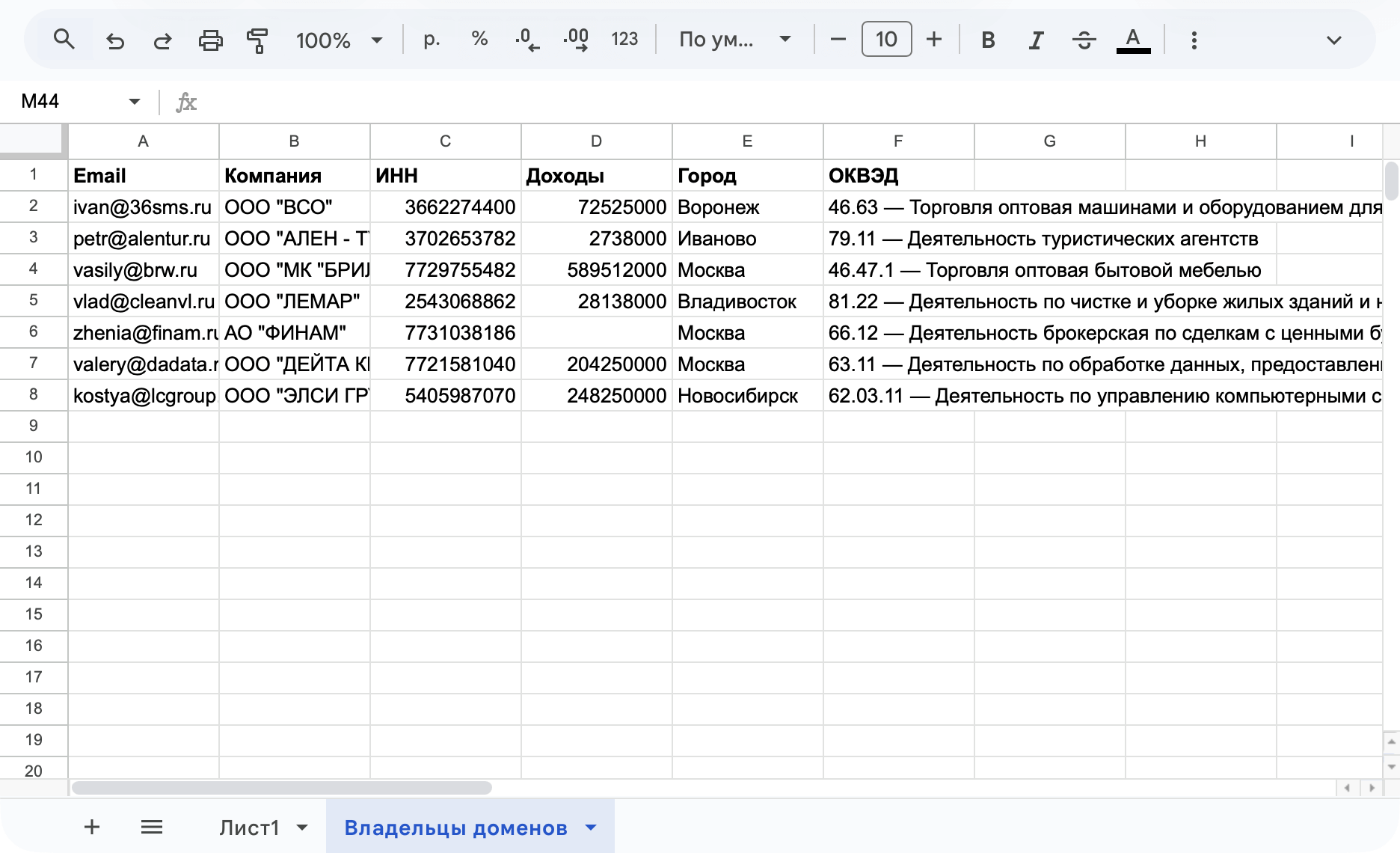Undo the last action

114,40
